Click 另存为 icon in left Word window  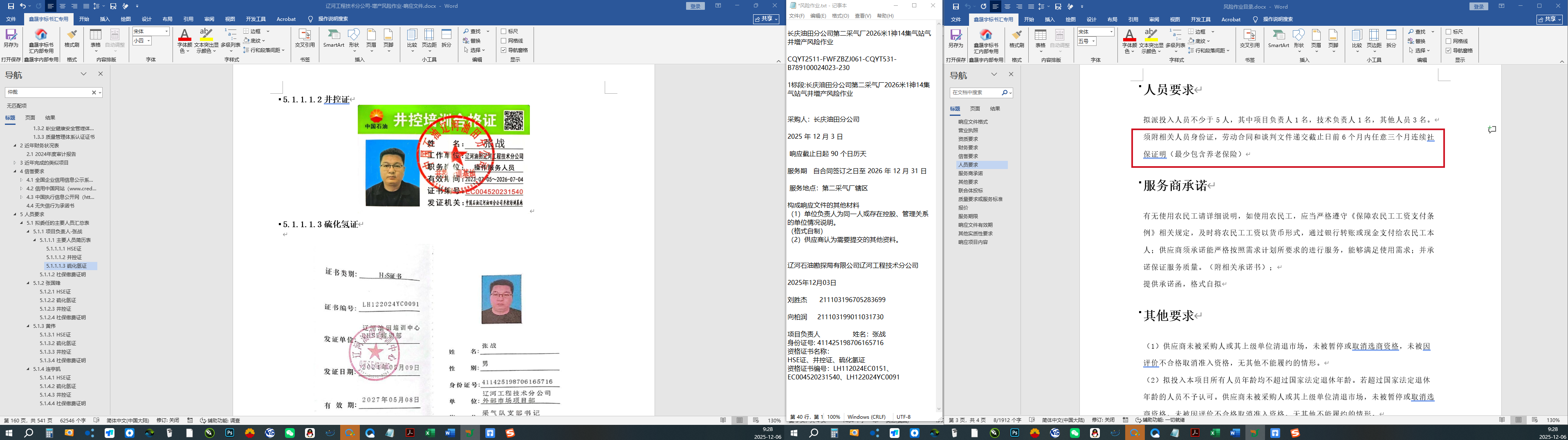coord(11,38)
